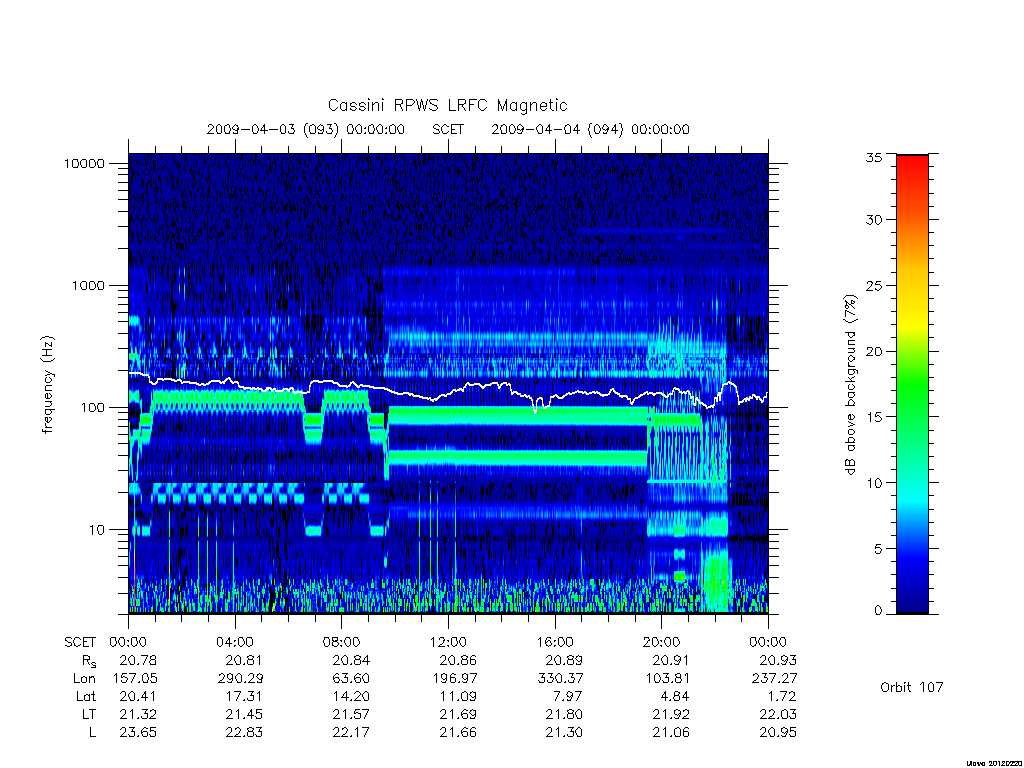Click the "Lat" row header

(x=86, y=697)
